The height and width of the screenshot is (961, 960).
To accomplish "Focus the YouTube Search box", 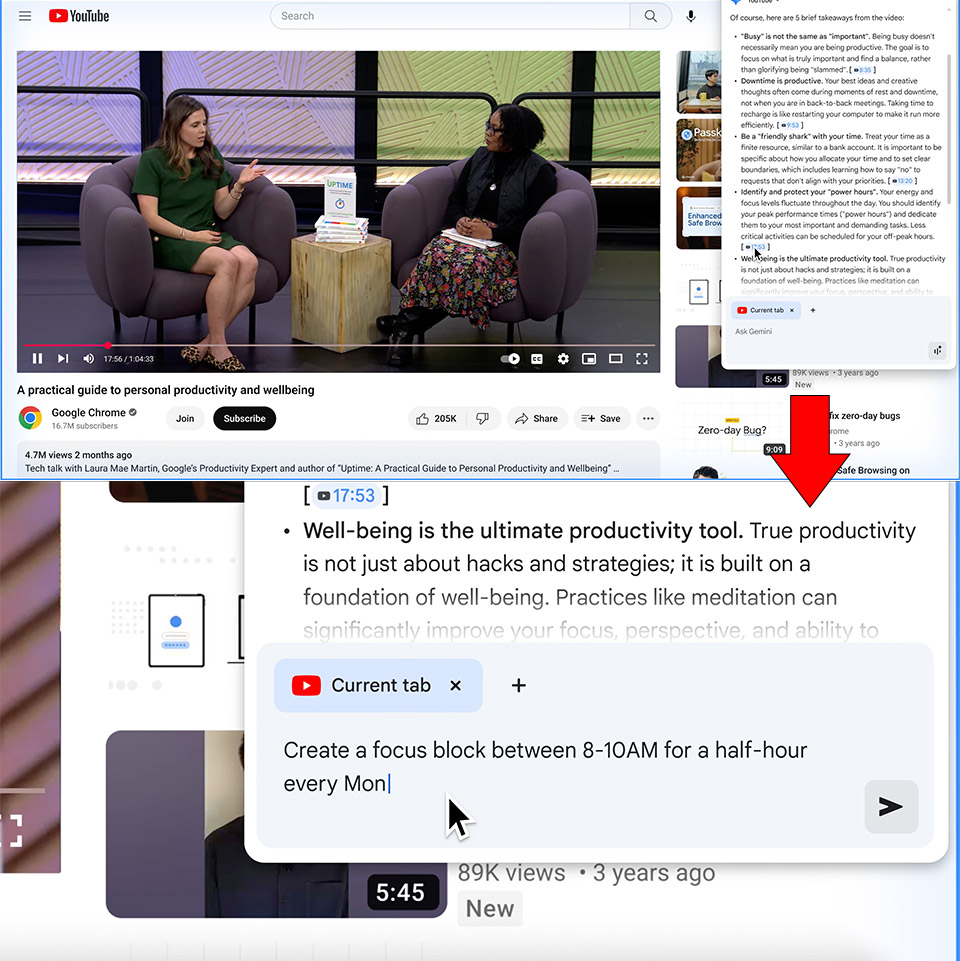I will click(450, 16).
